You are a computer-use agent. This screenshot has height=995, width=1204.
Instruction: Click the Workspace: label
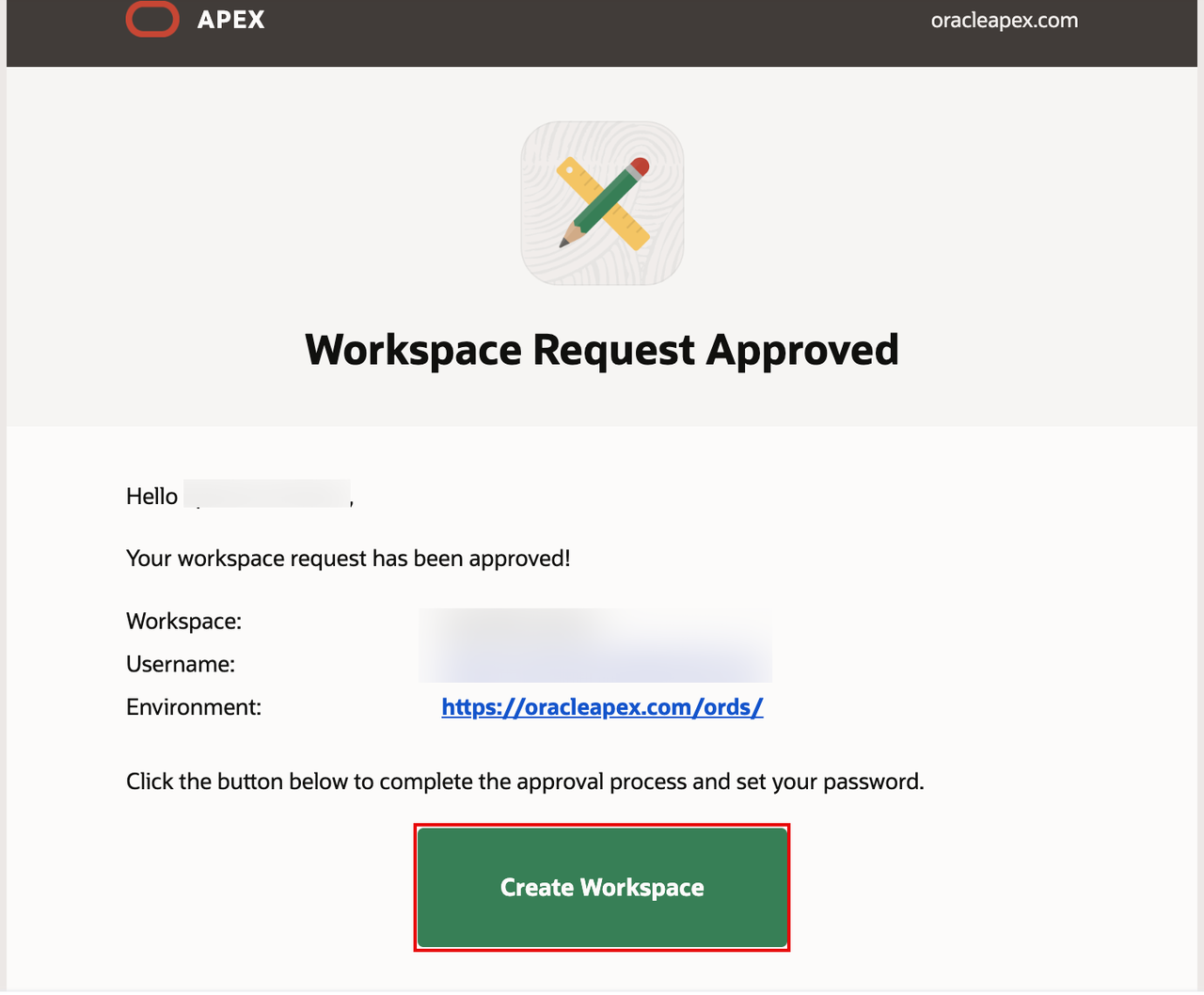(x=183, y=622)
